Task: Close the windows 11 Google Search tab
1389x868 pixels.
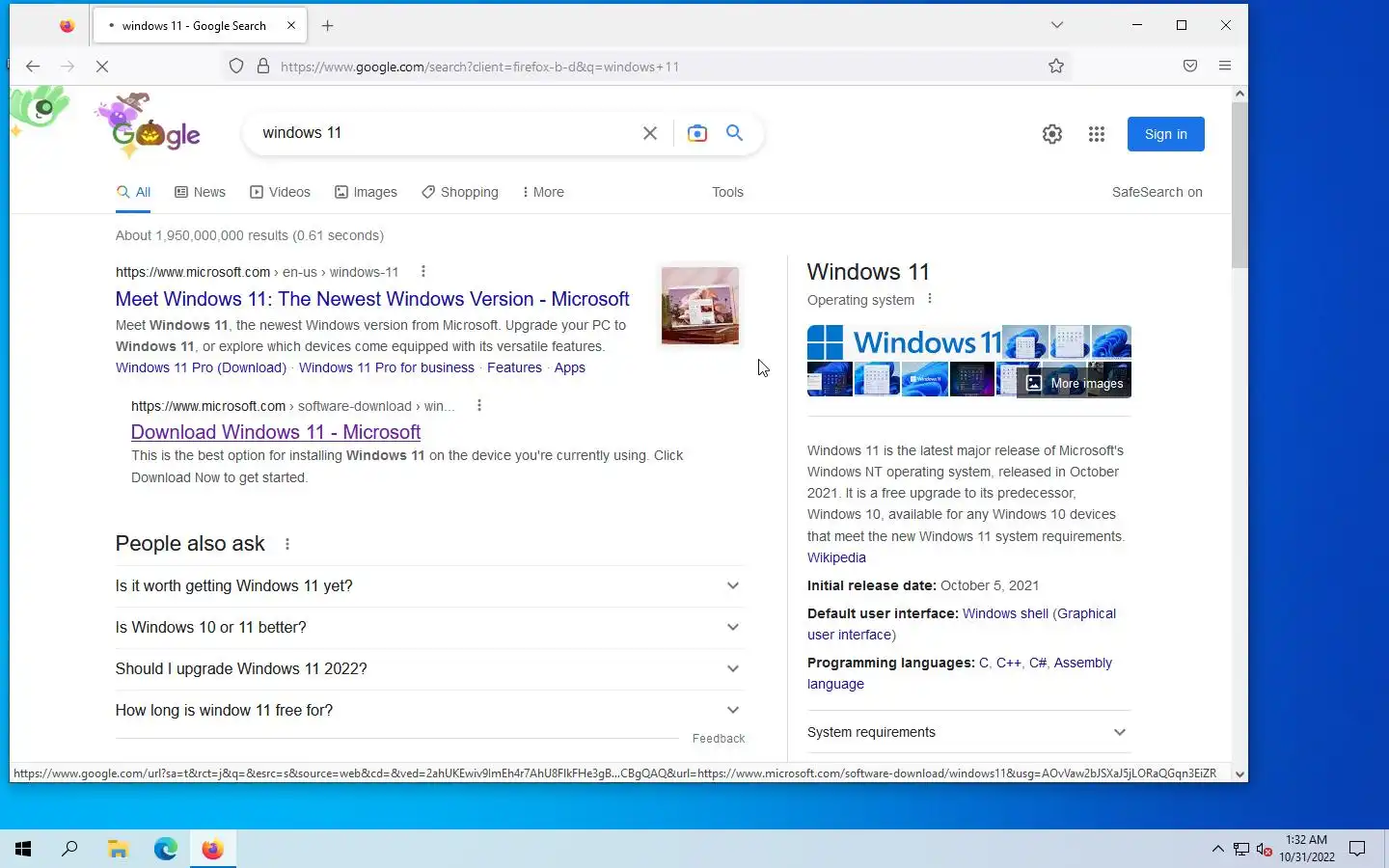Action: click(x=291, y=26)
